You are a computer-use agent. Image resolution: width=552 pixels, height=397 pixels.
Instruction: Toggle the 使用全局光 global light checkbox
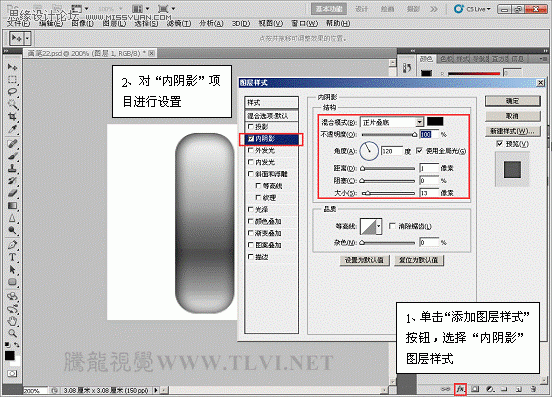click(x=419, y=151)
